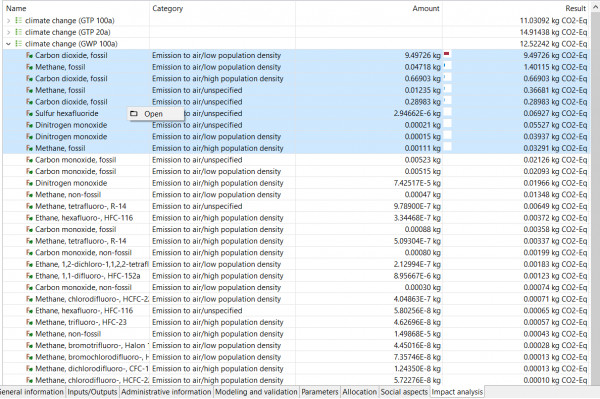600x399 pixels.
Task: Click flow icon of Carbon monoxide, non-fossil 0.00080 kg row
Action: (29, 253)
